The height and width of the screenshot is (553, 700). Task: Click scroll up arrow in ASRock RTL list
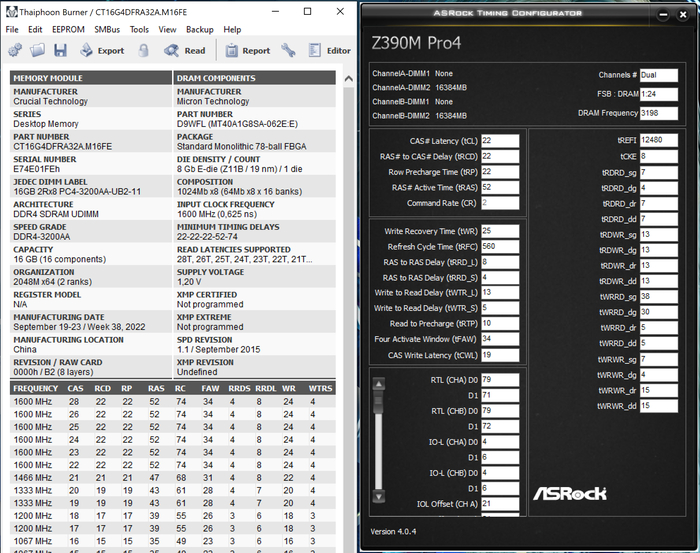(379, 384)
